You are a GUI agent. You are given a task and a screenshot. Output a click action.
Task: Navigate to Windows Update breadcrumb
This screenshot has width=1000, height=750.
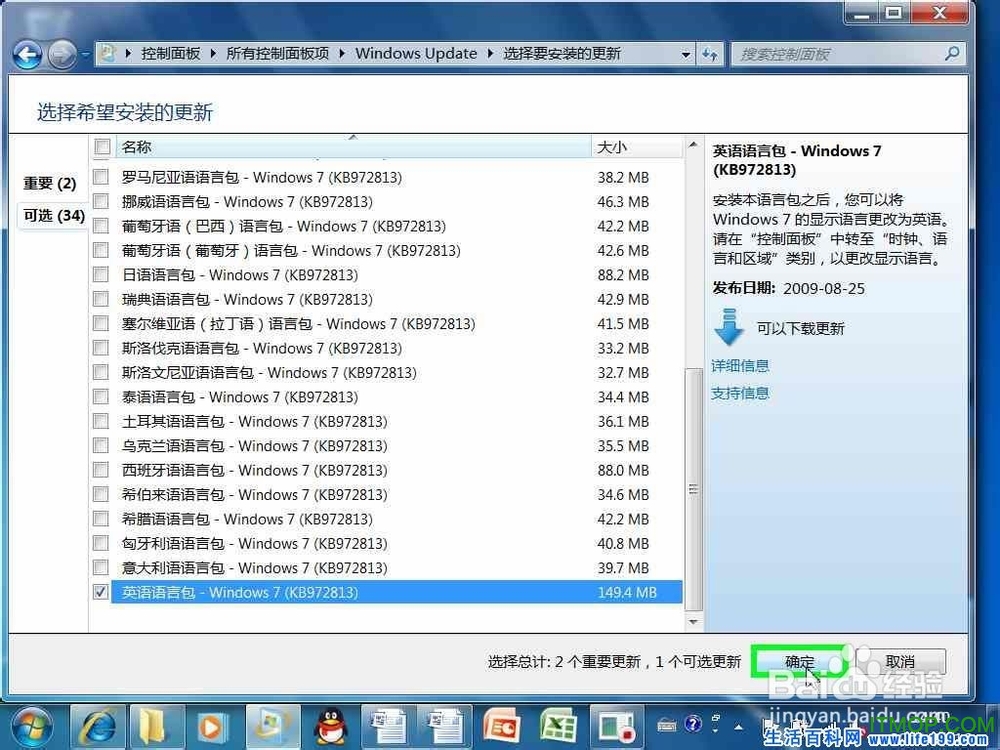point(416,54)
